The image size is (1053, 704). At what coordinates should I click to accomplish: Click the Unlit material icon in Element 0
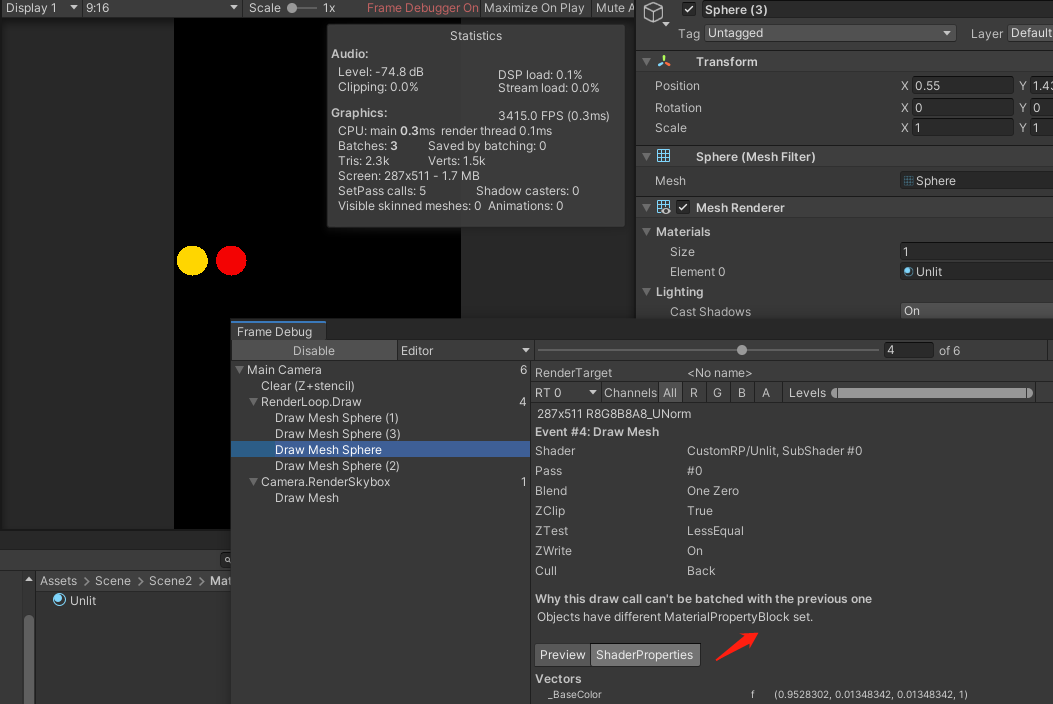(x=908, y=272)
